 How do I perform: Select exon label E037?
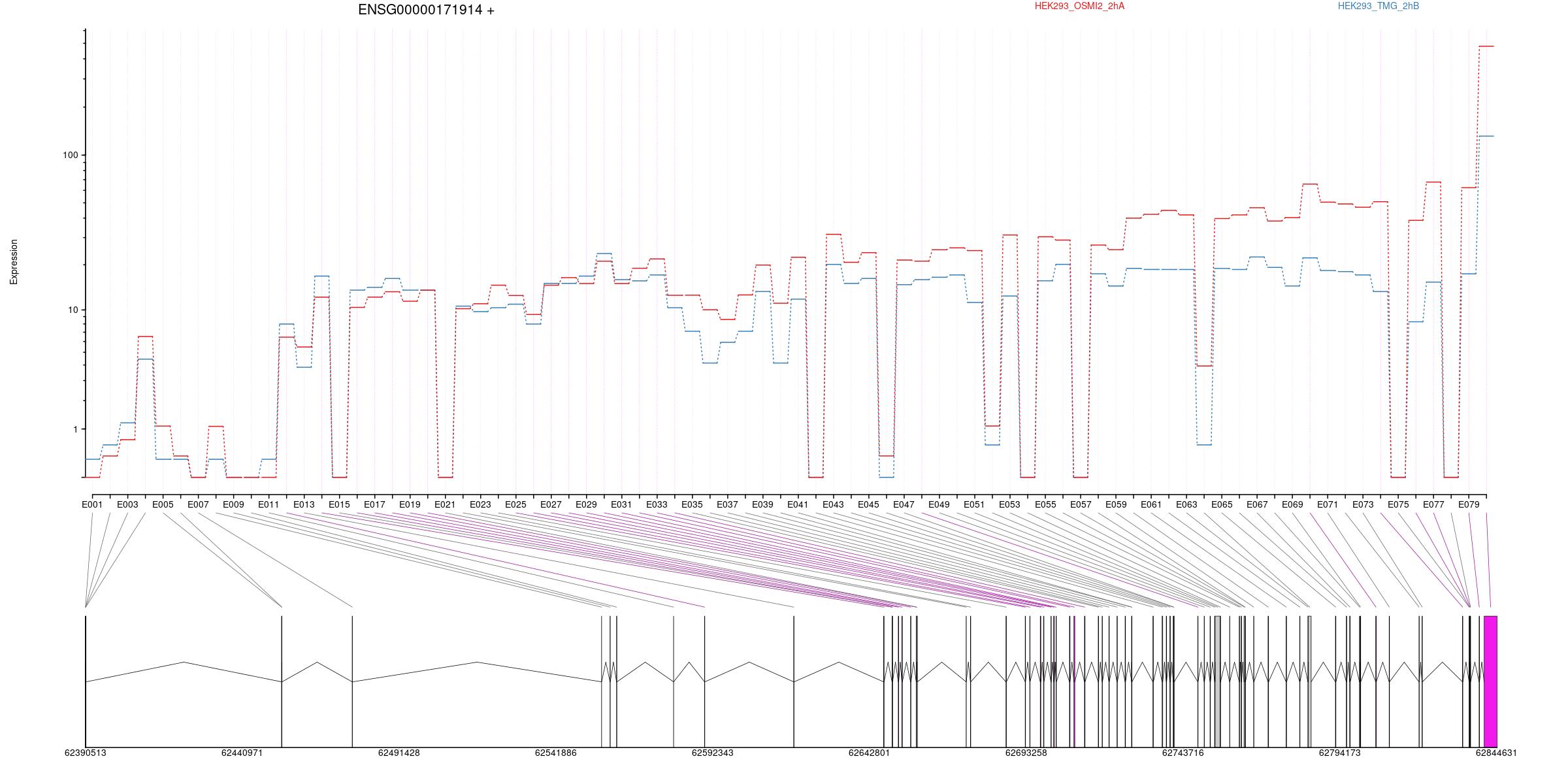[727, 504]
